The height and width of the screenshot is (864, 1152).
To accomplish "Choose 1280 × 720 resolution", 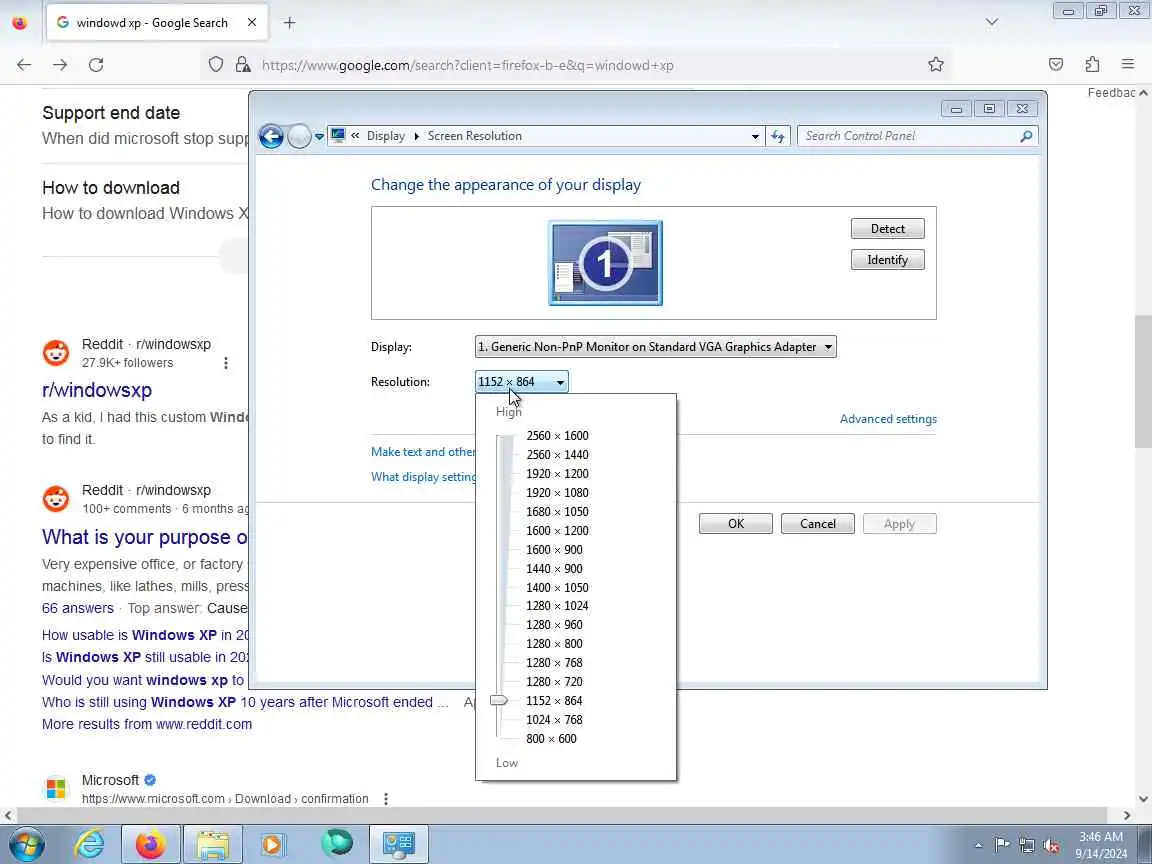I will (555, 682).
